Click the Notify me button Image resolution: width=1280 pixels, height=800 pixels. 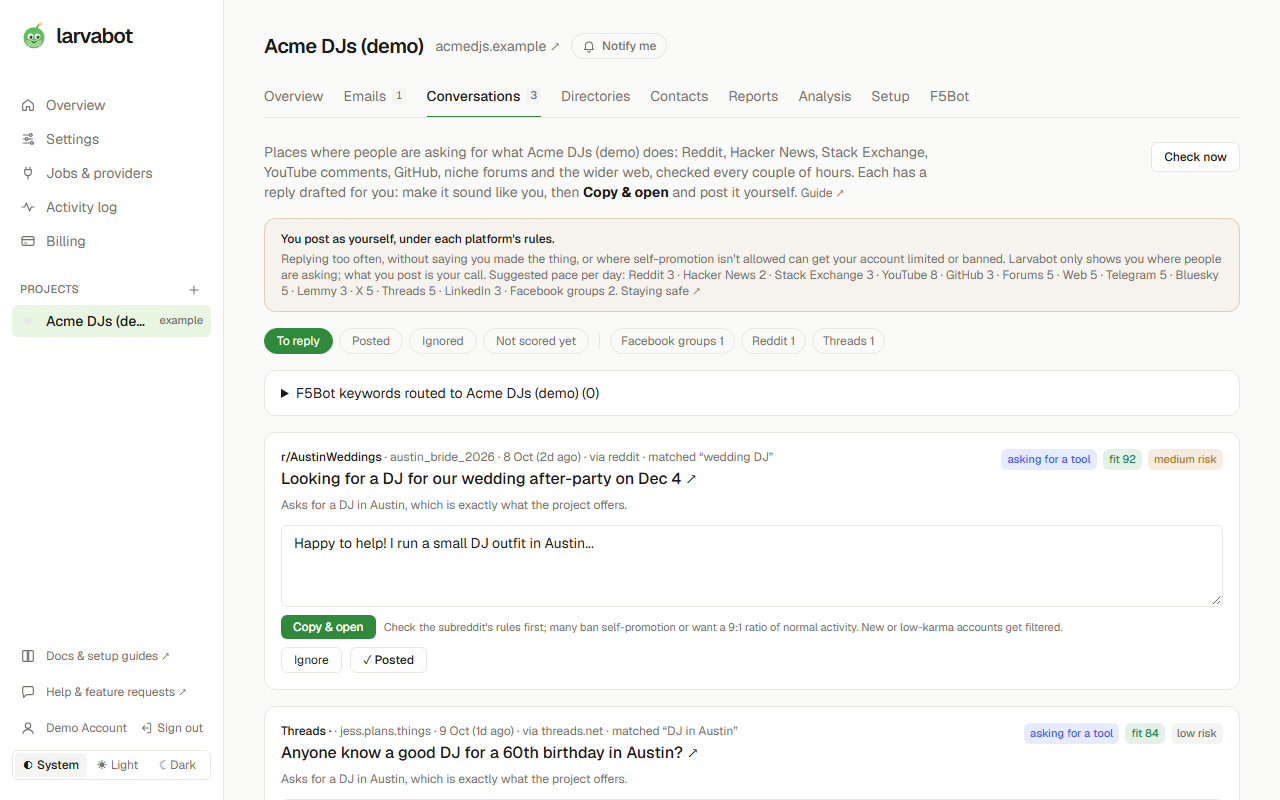click(x=619, y=46)
